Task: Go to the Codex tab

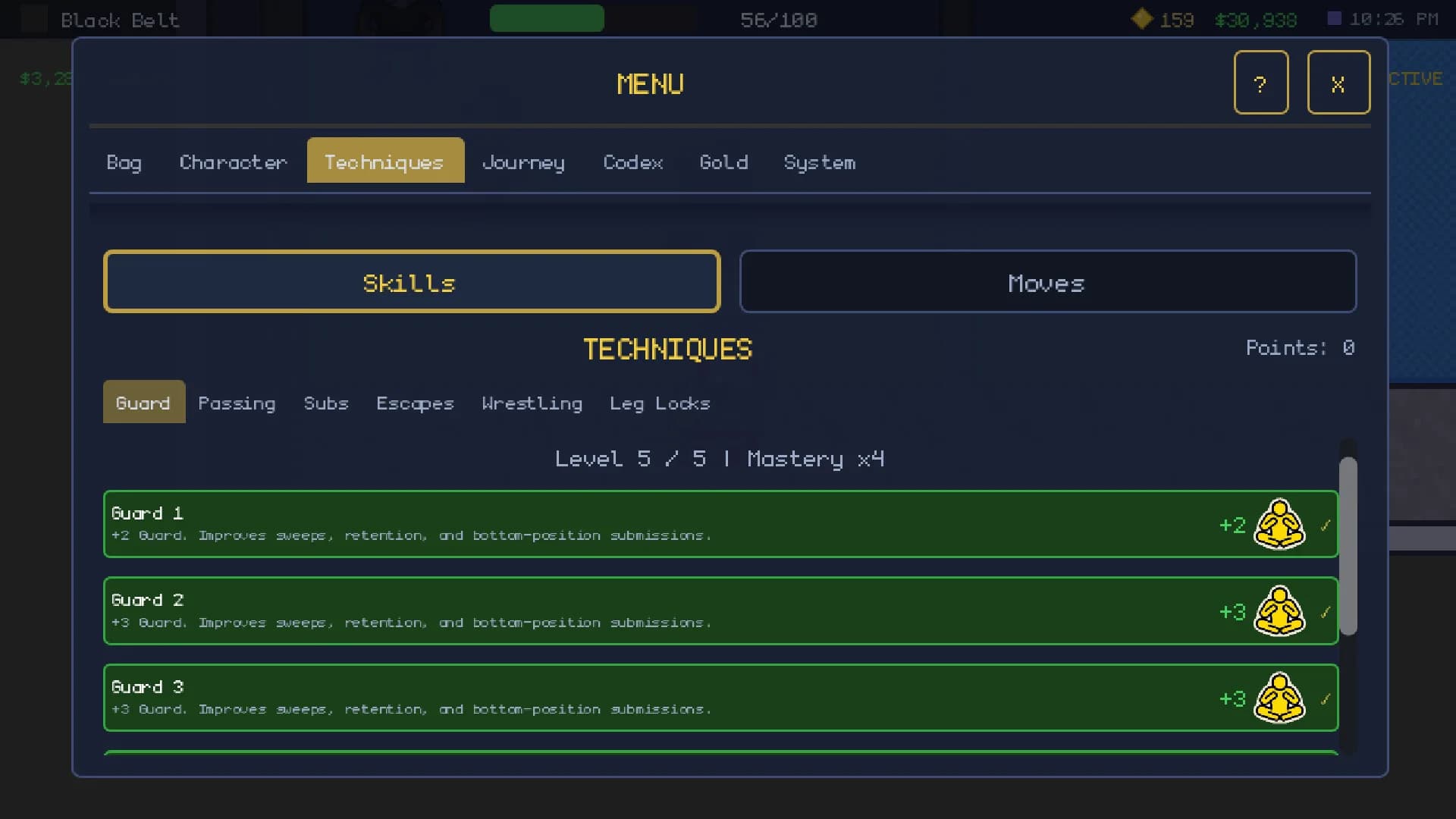Action: pos(633,162)
